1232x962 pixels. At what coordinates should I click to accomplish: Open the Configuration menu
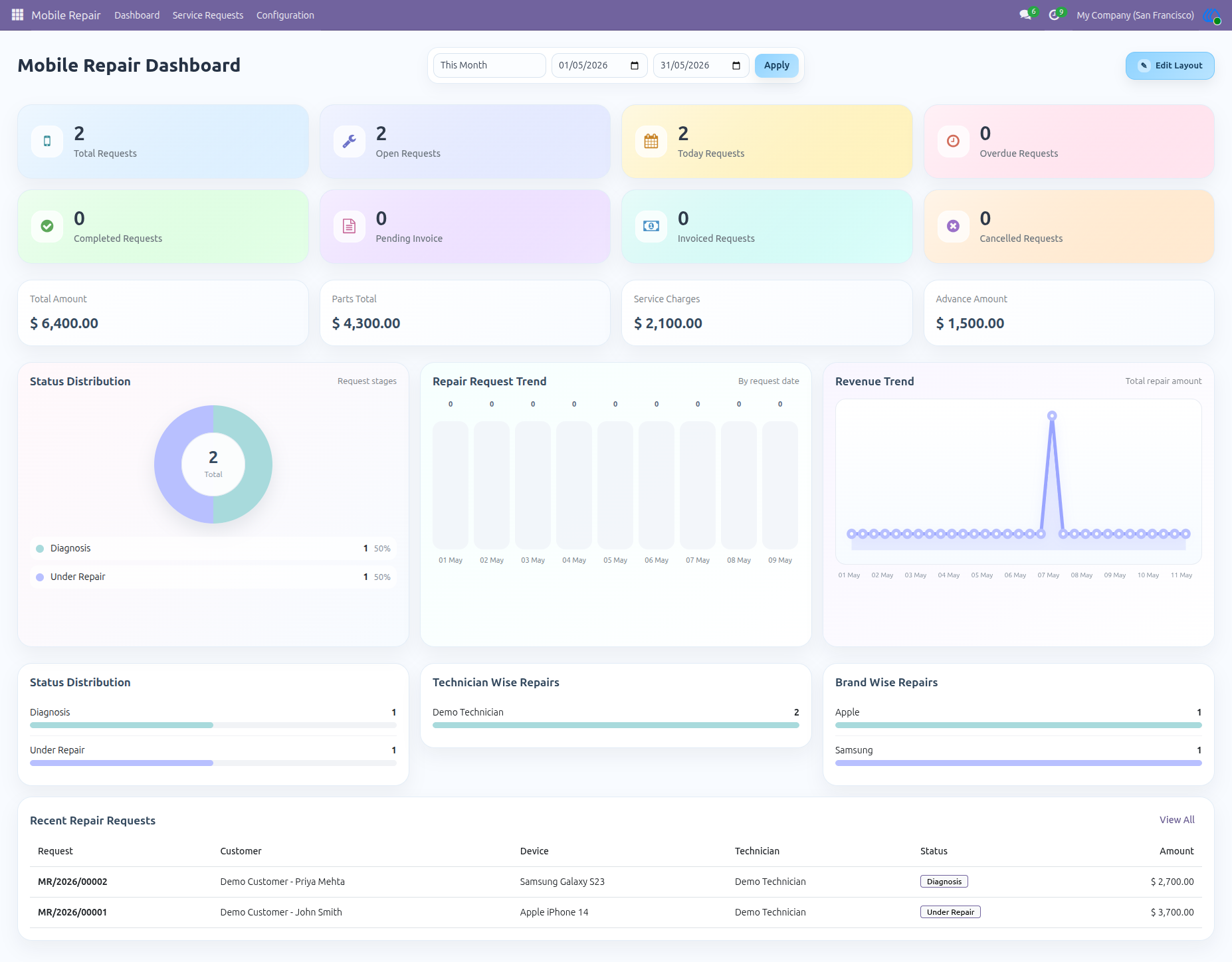click(x=285, y=15)
